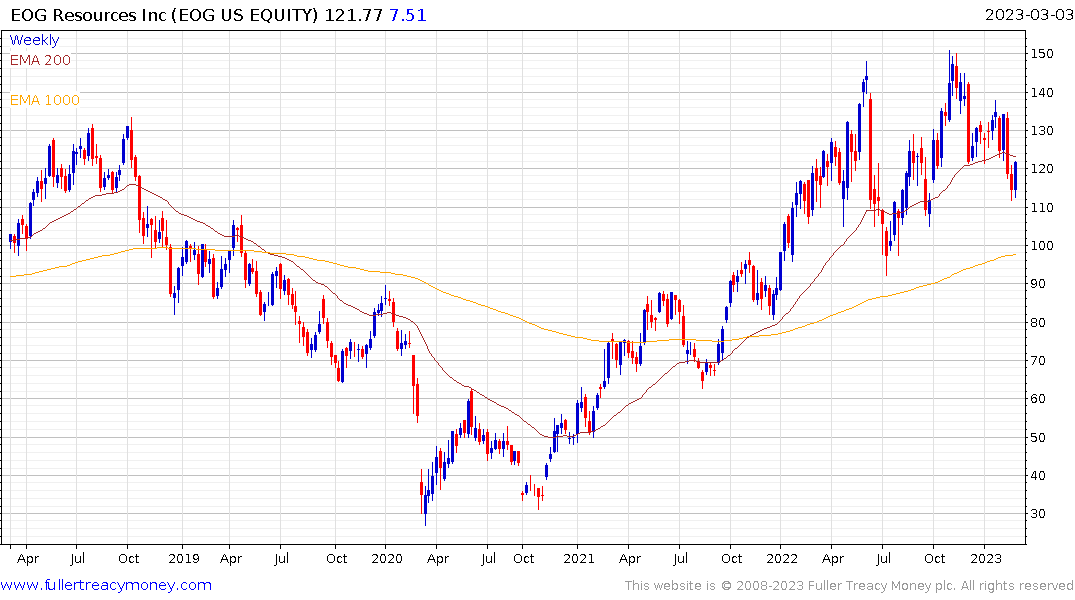Click the 30 price axis label
The width and height of the screenshot is (1075, 600).
(1038, 514)
